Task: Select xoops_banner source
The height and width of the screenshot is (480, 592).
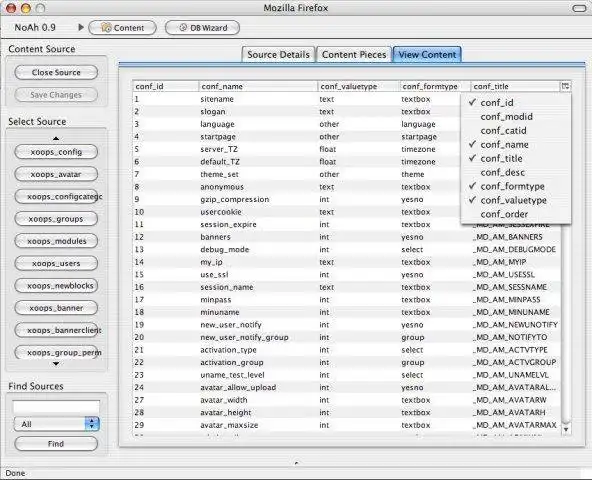Action: coord(56,308)
